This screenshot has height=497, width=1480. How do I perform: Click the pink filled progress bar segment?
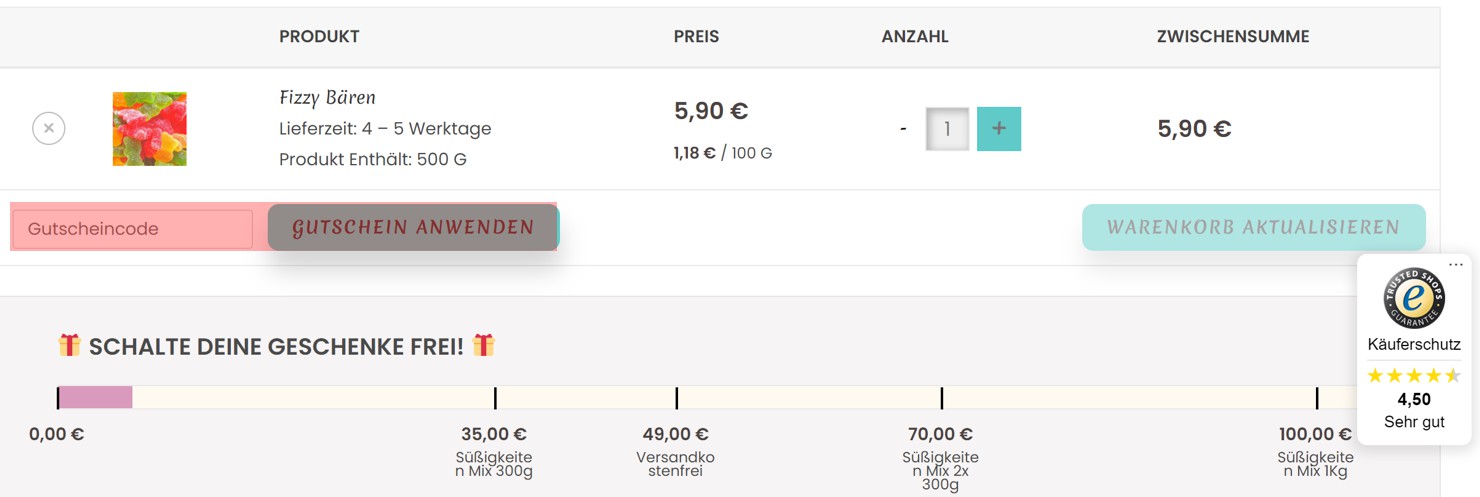[95, 397]
